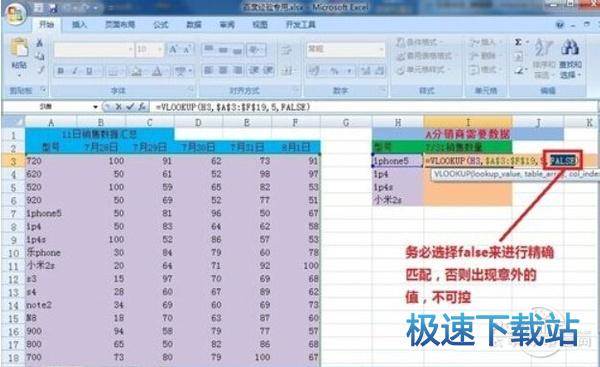This screenshot has width=600, height=367.
Task: Open the Help question mark icon
Action: (x=559, y=25)
